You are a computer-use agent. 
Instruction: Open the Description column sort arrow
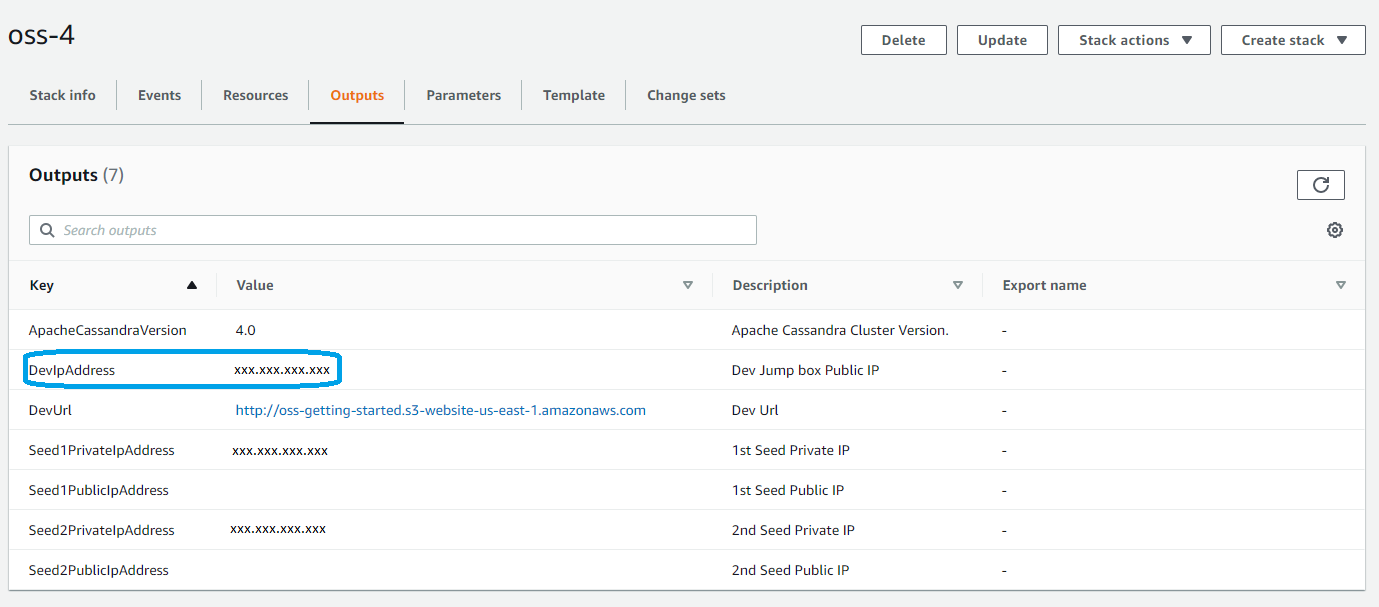[x=958, y=285]
